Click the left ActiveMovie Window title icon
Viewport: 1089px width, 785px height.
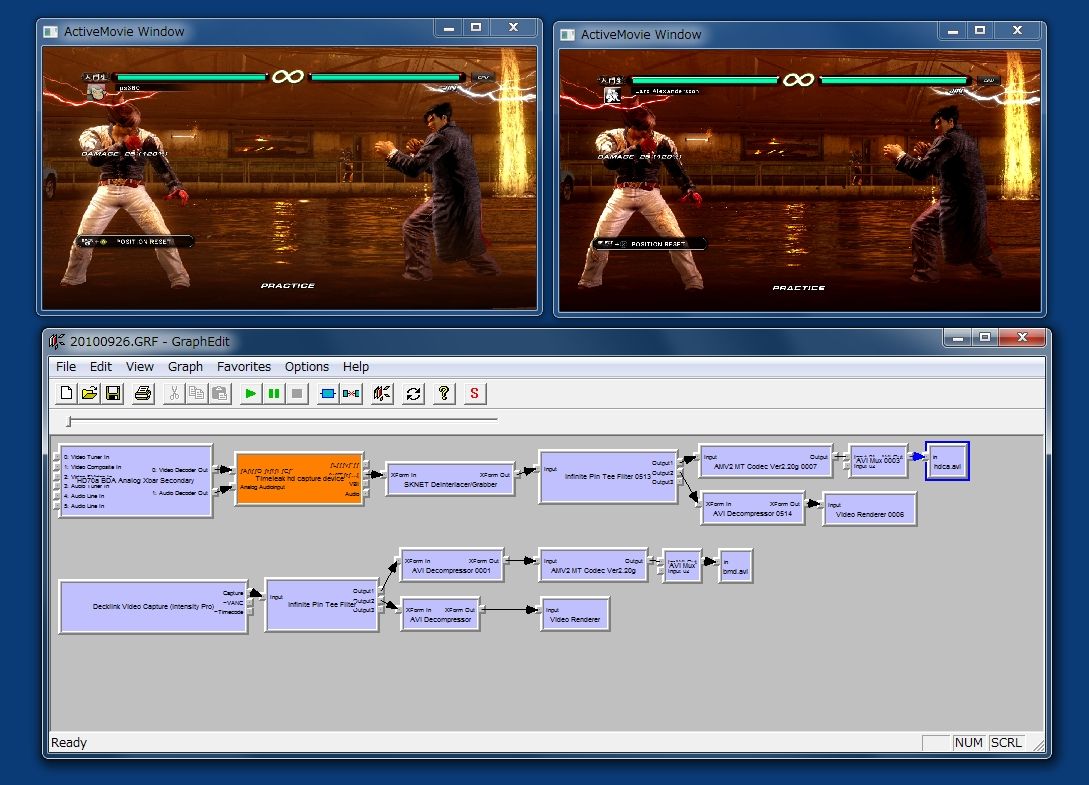pos(50,32)
